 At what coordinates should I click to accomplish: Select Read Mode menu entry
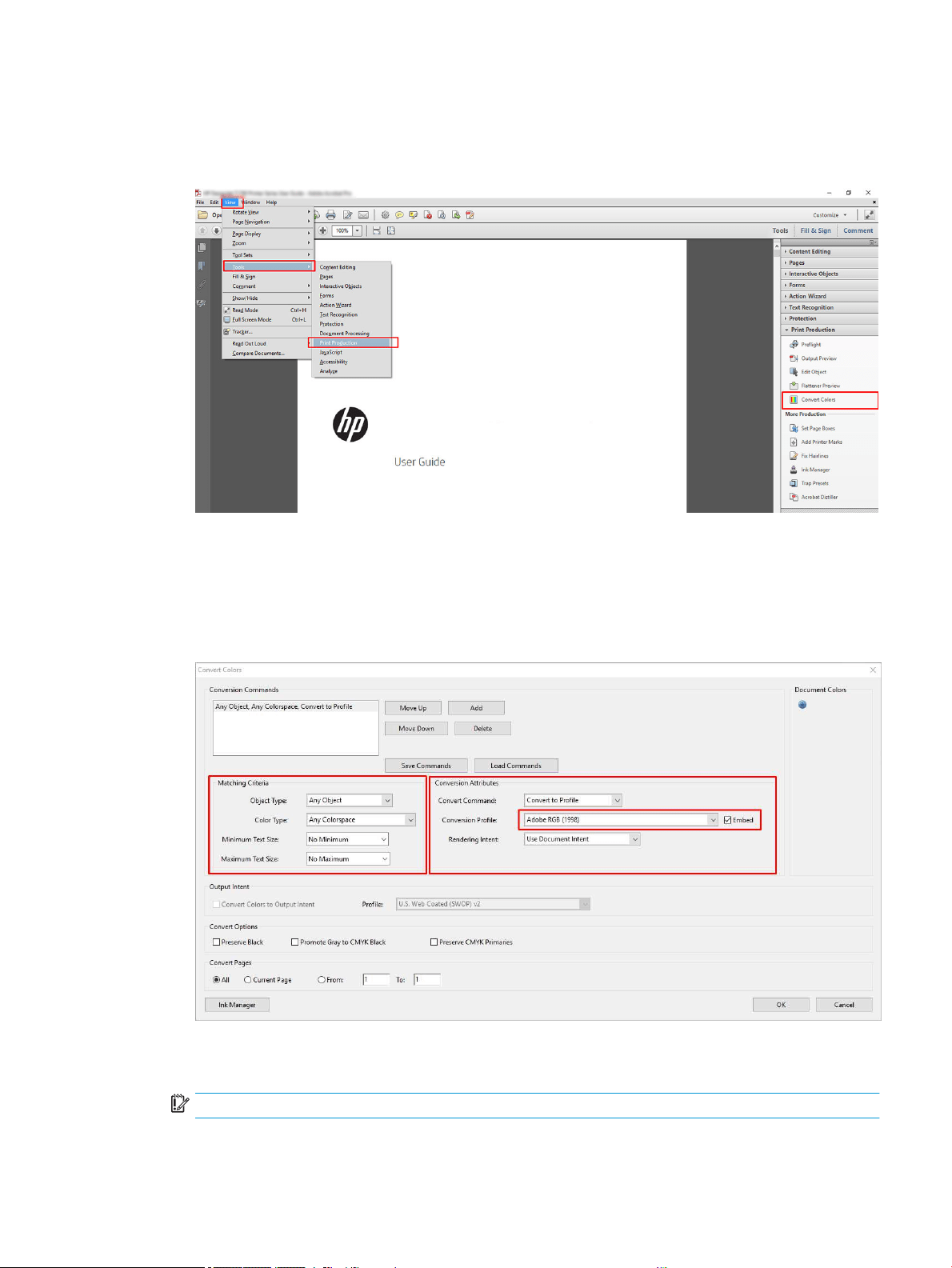point(268,310)
